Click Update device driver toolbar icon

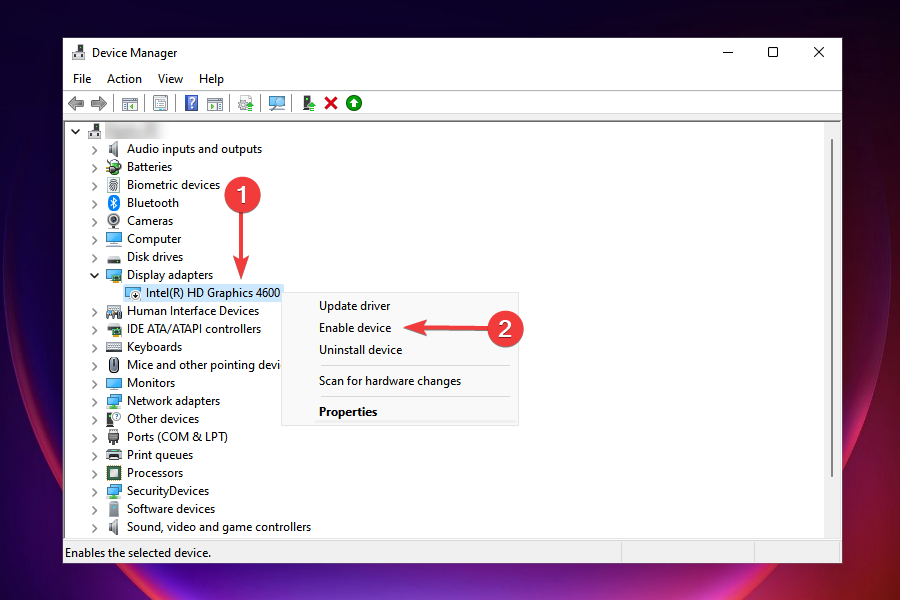246,103
